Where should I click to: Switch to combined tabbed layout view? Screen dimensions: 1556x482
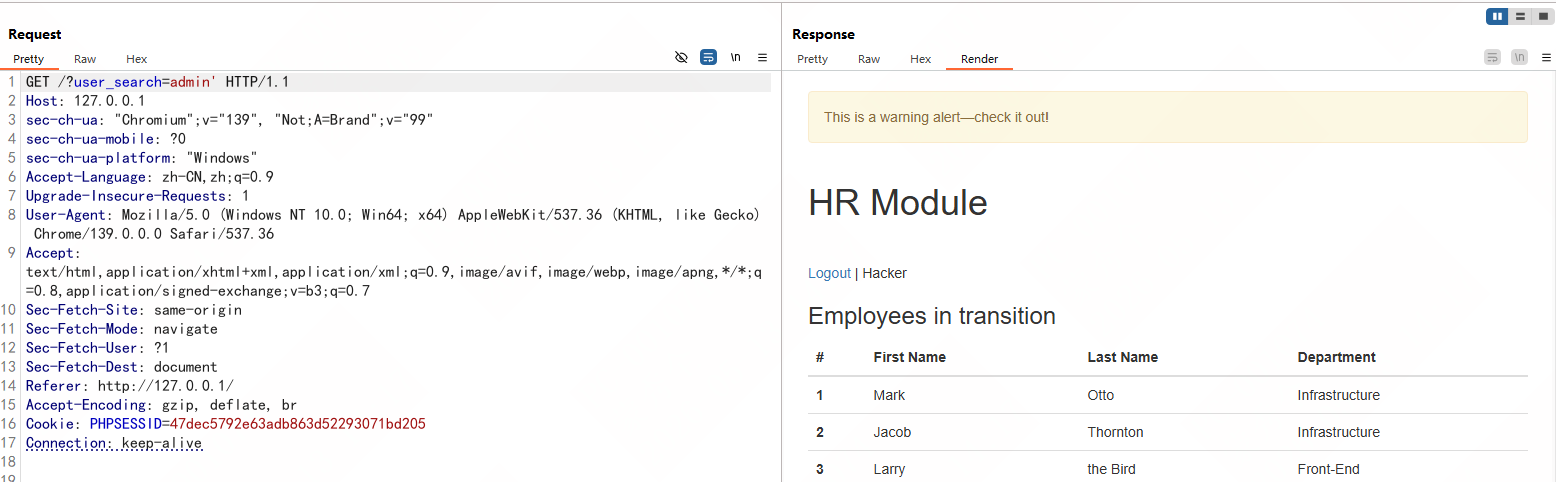click(1542, 16)
